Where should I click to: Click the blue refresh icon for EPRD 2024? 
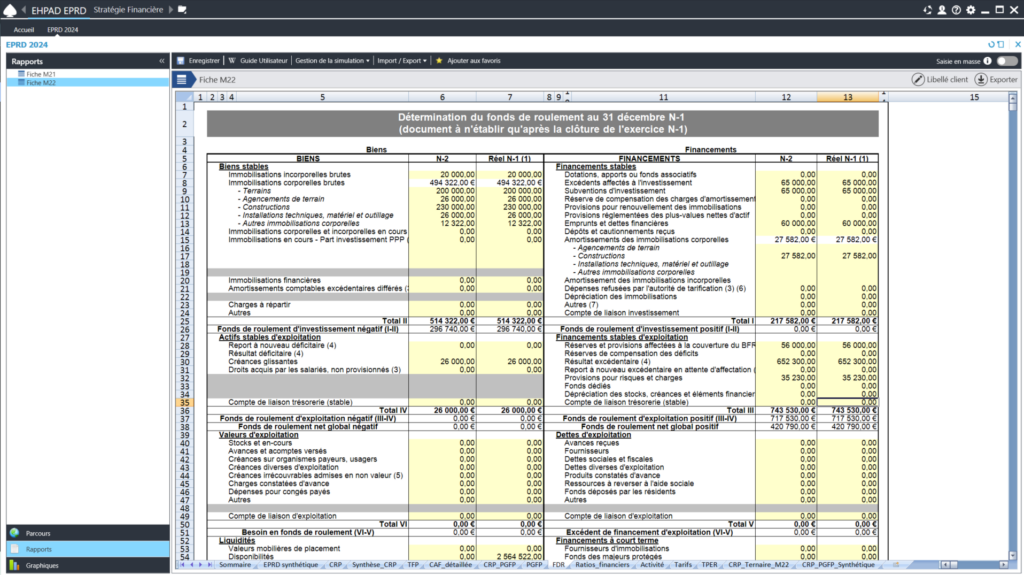[x=991, y=44]
